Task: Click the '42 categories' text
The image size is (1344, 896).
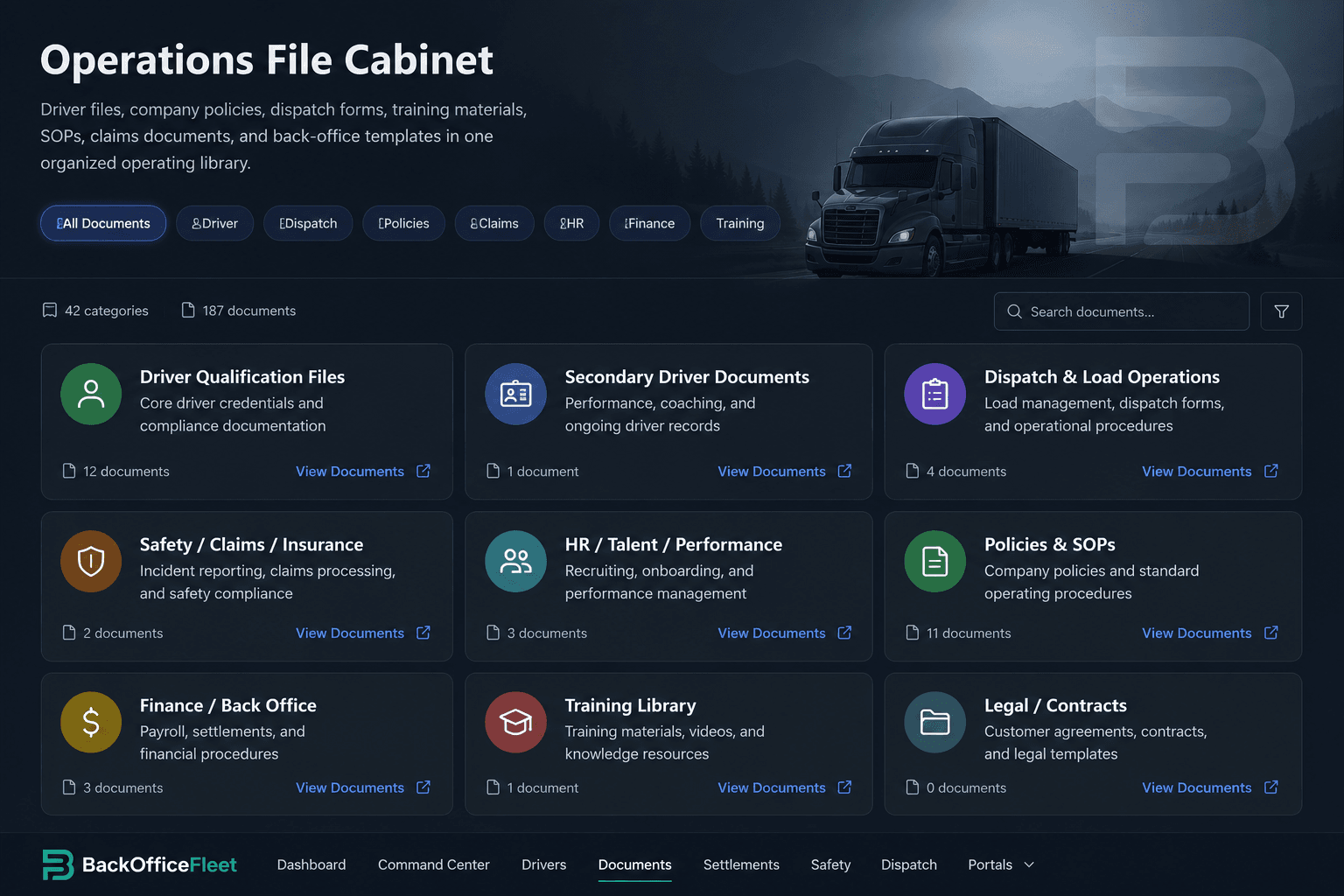Action: [107, 311]
